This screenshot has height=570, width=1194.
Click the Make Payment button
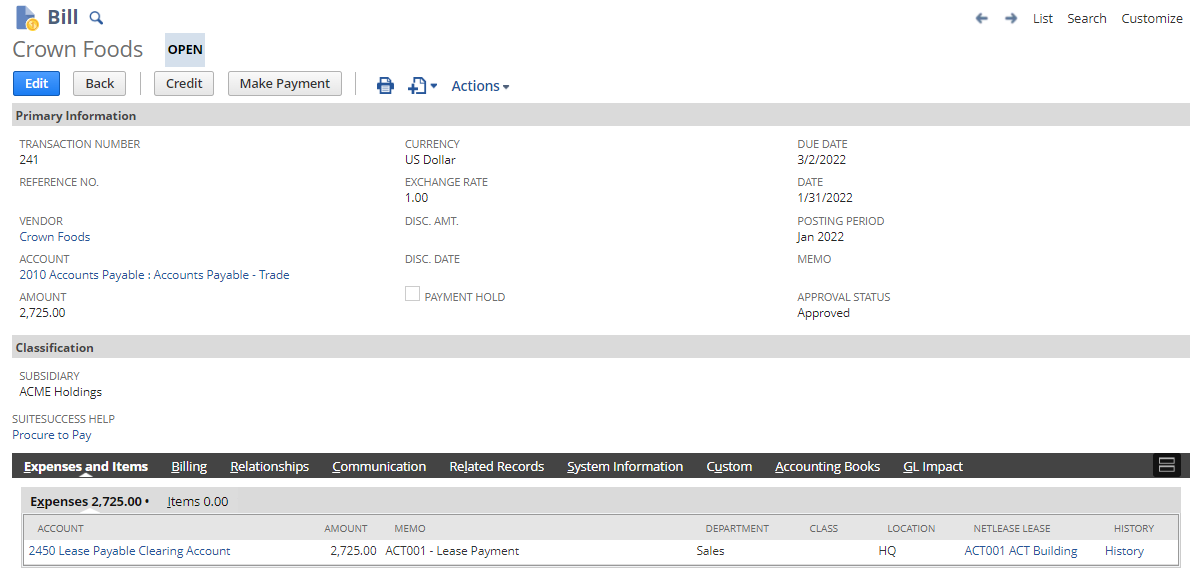285,84
